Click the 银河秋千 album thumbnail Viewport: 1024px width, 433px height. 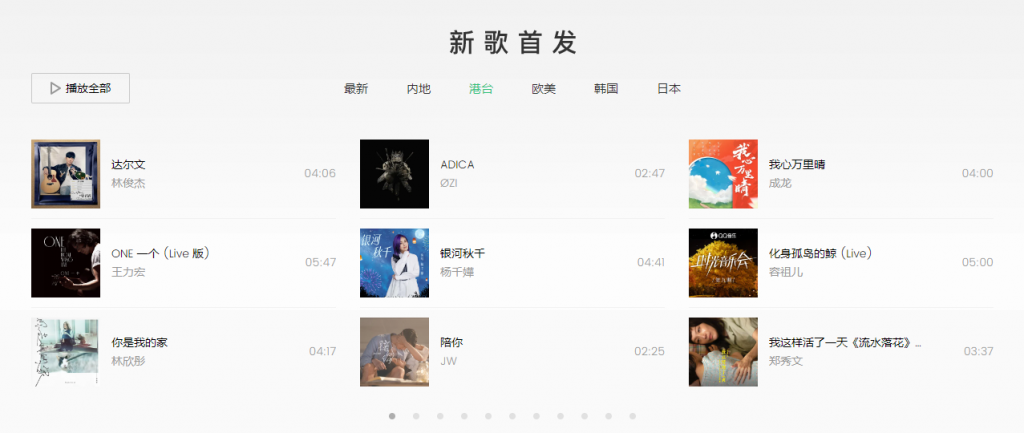[394, 263]
